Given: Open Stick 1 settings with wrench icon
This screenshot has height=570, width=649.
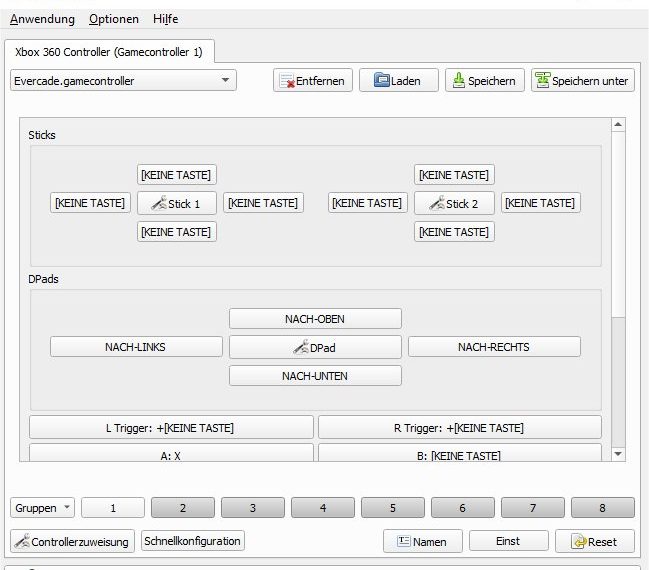Looking at the screenshot, I should pyautogui.click(x=176, y=204).
